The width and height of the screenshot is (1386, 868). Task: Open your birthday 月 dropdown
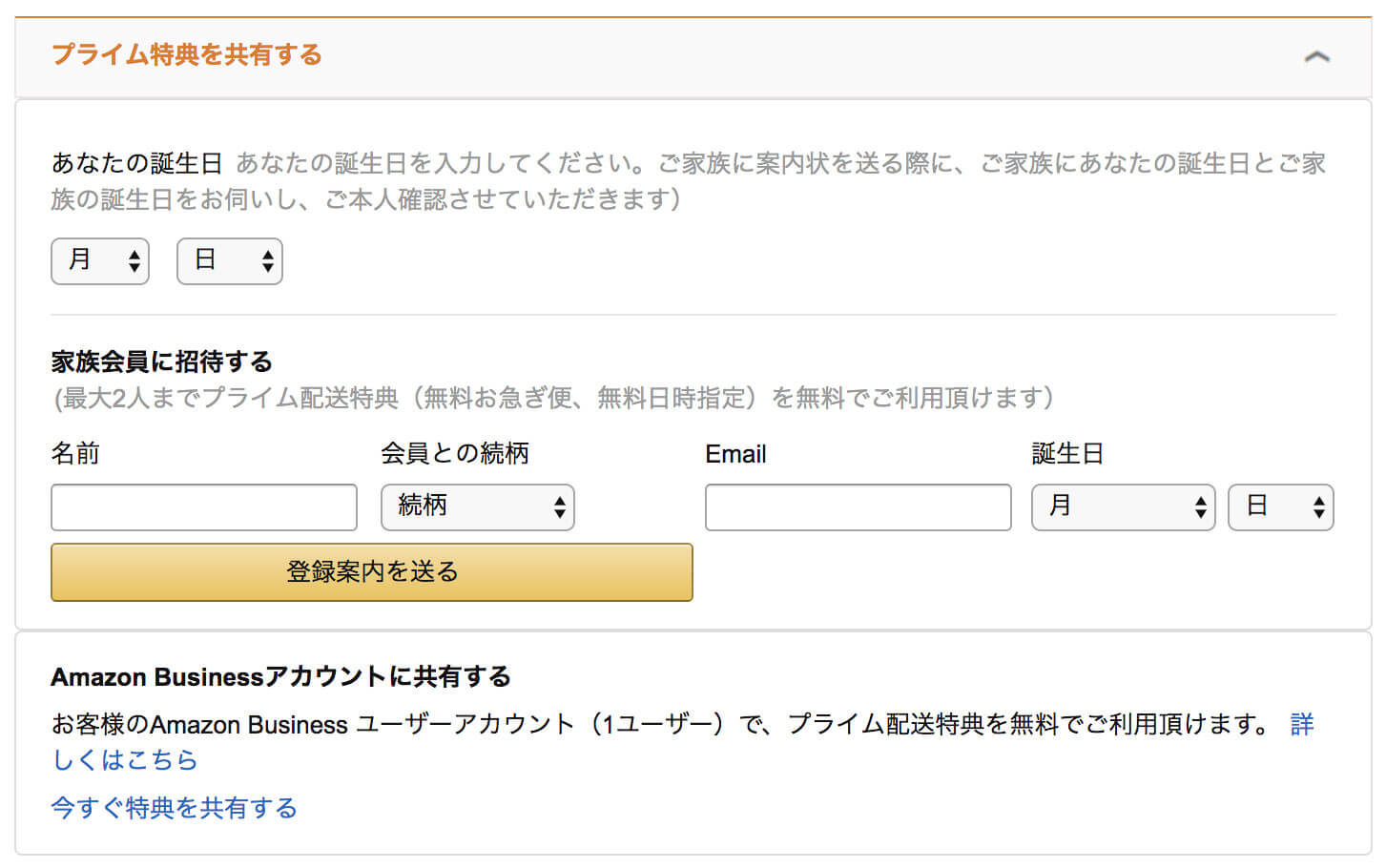coord(100,261)
